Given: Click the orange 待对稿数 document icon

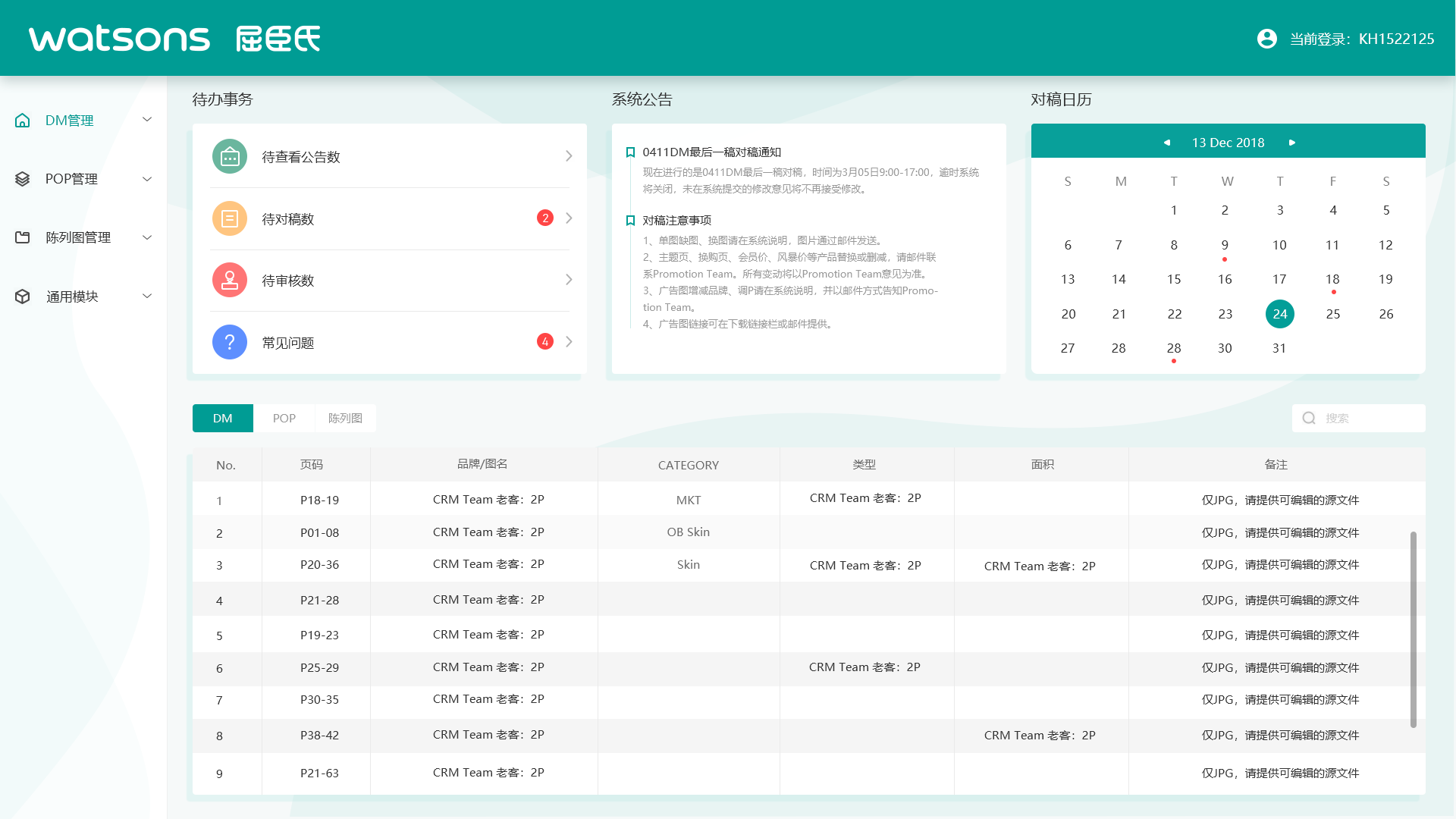Looking at the screenshot, I should [230, 219].
